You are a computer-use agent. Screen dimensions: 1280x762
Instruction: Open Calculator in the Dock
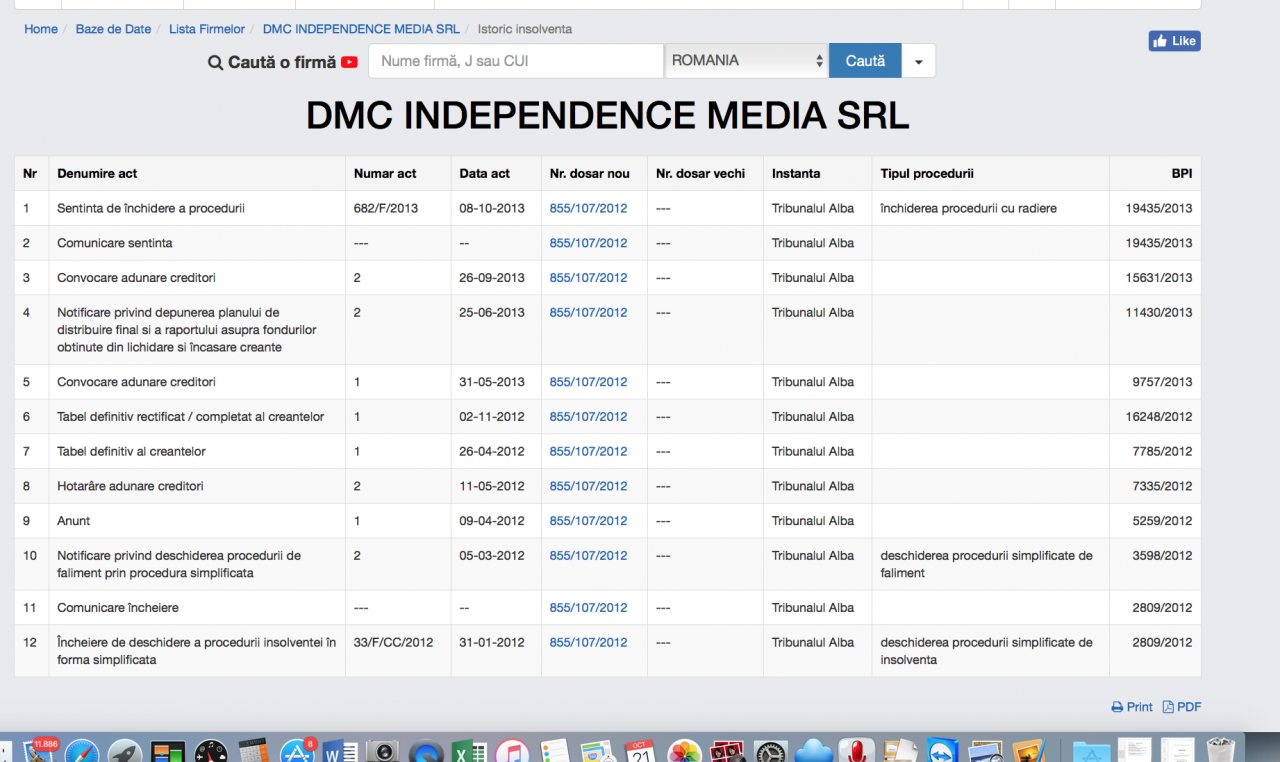[254, 751]
